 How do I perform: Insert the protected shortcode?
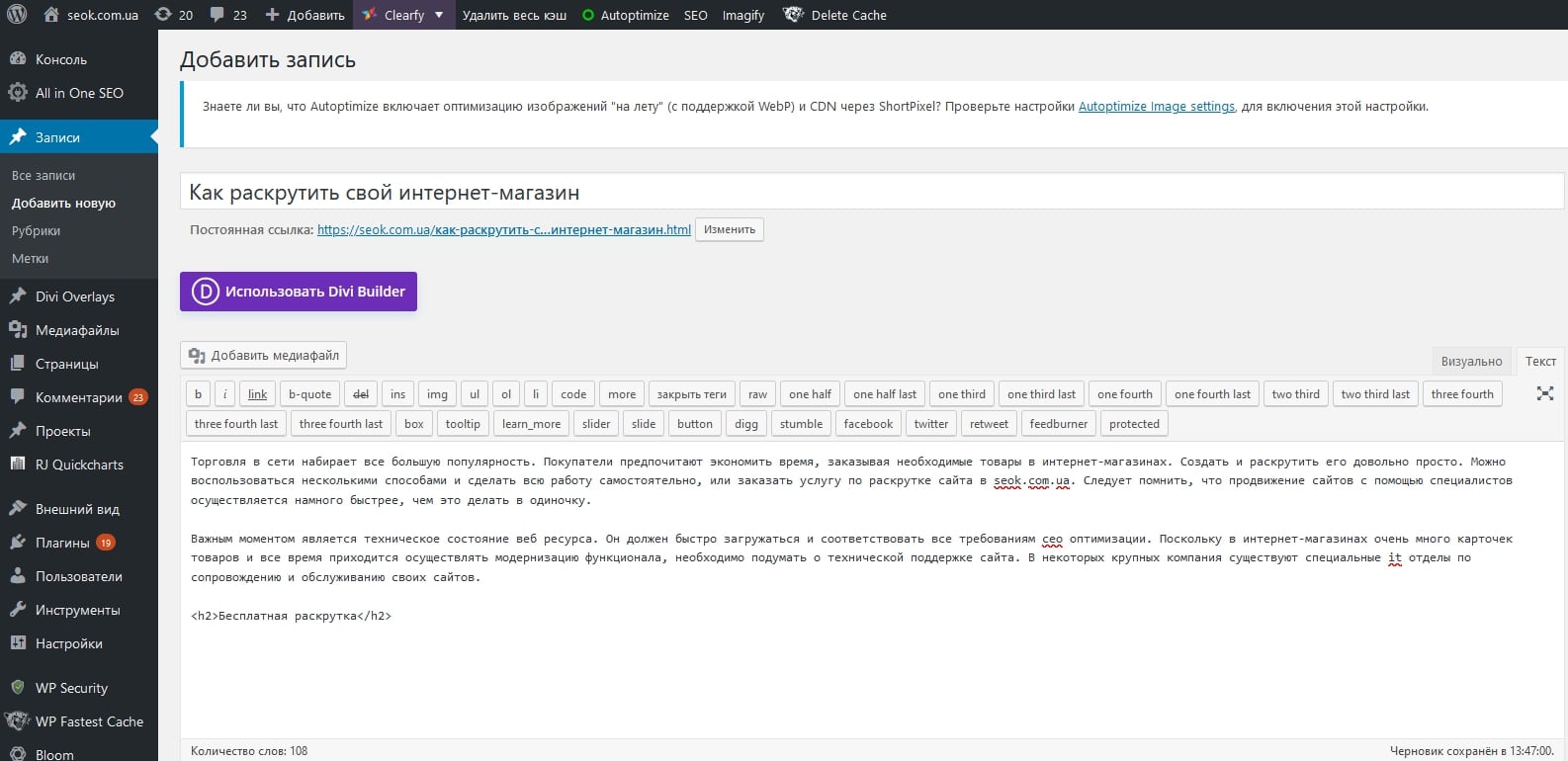(1134, 423)
